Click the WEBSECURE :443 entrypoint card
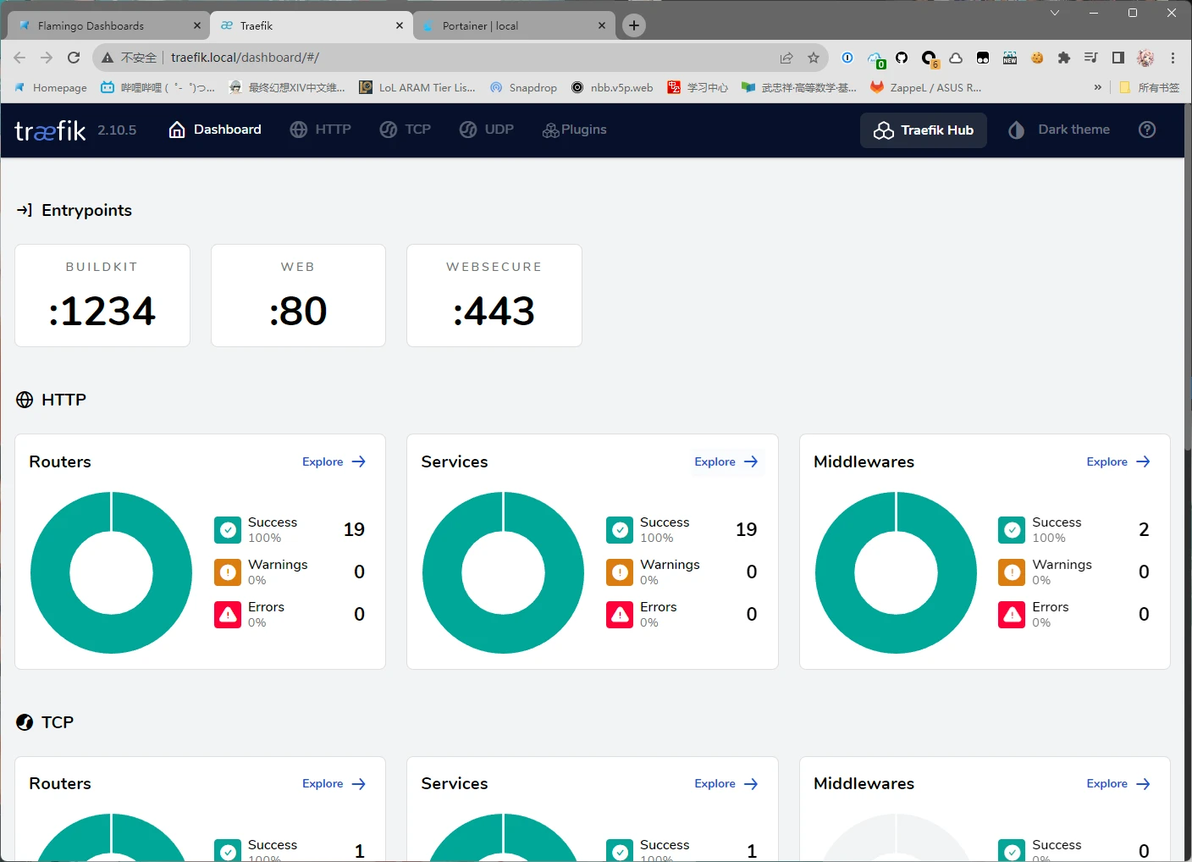The width and height of the screenshot is (1192, 862). (x=494, y=295)
